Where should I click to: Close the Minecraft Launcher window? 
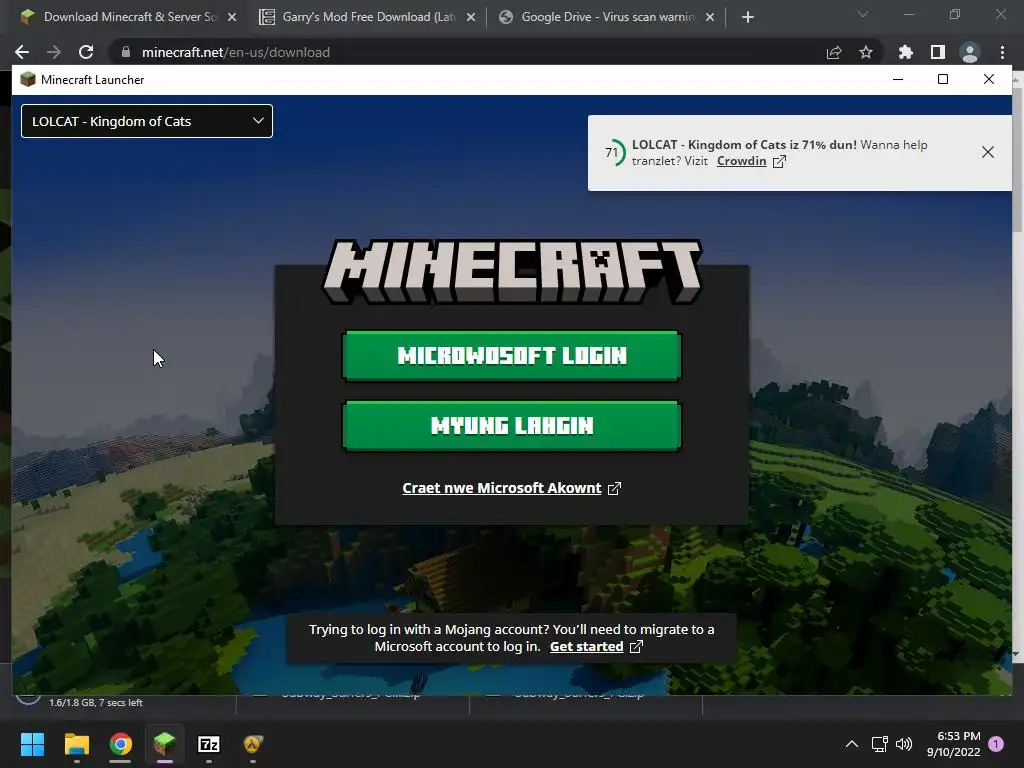coord(989,80)
